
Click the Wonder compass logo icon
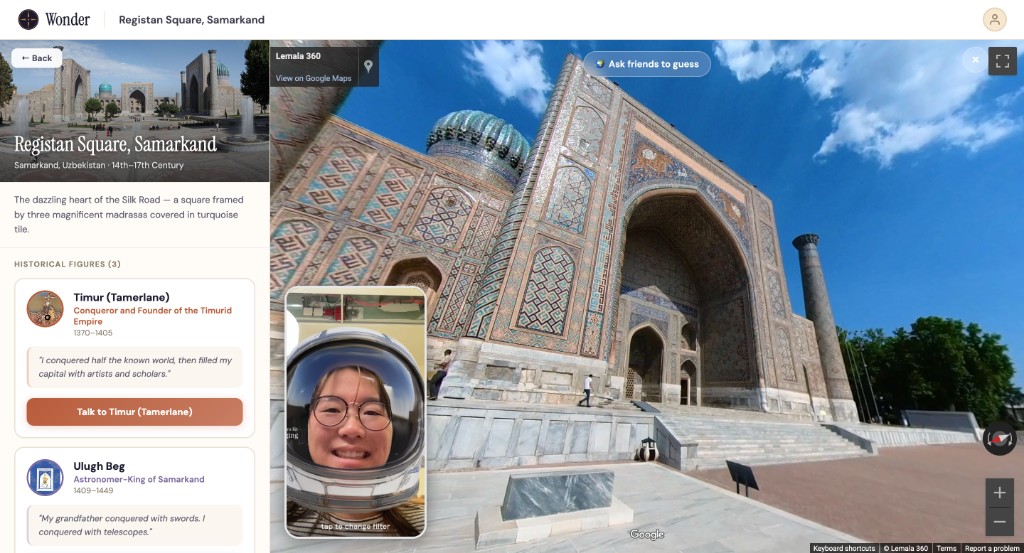(29, 19)
